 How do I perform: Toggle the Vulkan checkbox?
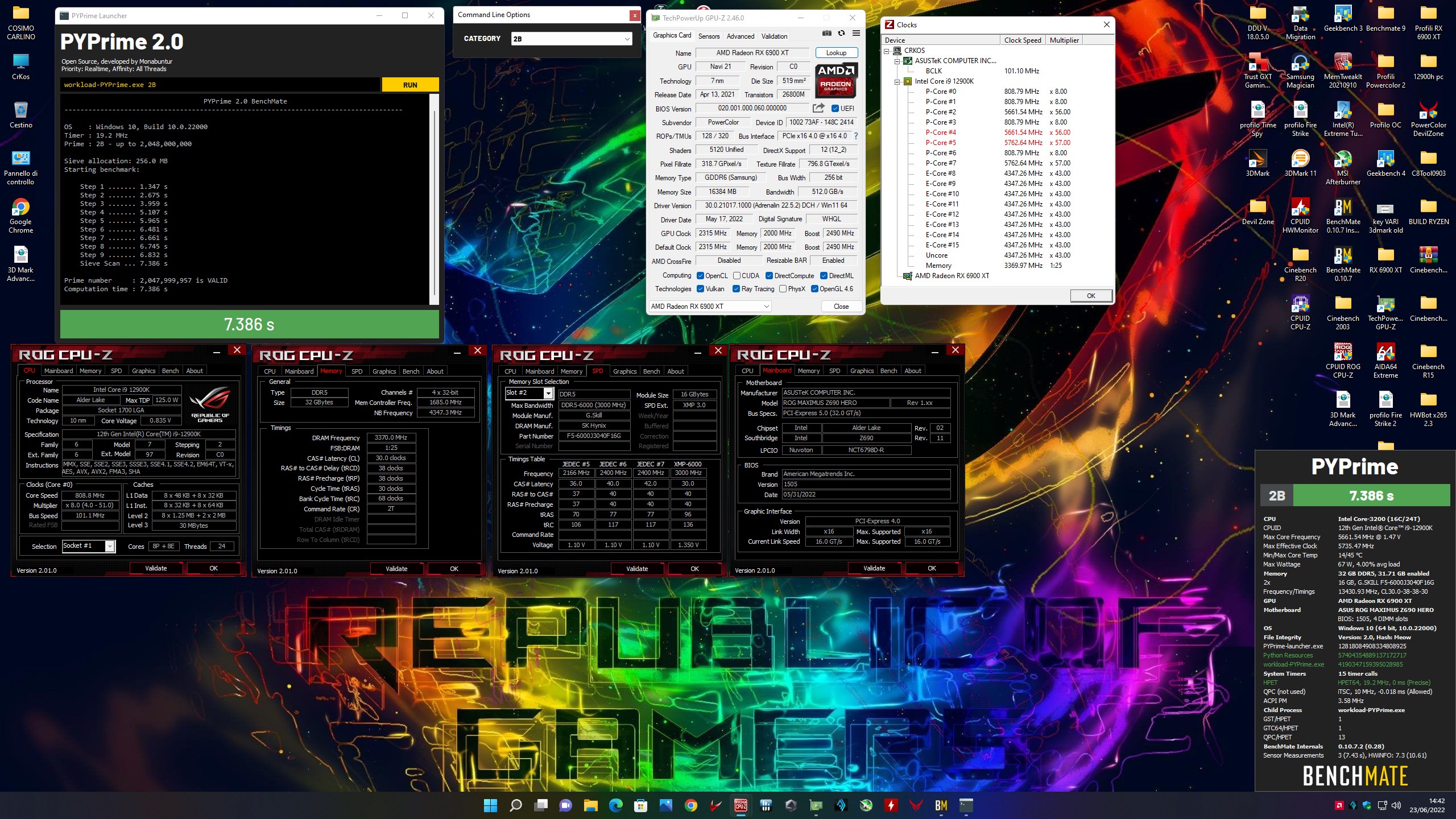click(x=701, y=289)
